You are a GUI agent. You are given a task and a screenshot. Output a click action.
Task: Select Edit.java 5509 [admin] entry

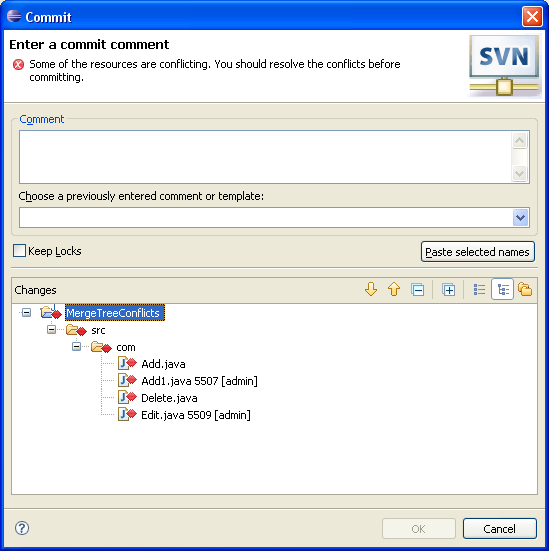click(196, 415)
